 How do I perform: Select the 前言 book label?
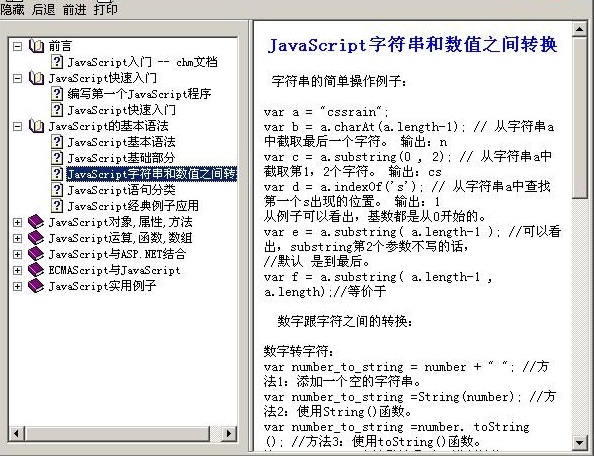point(60,46)
